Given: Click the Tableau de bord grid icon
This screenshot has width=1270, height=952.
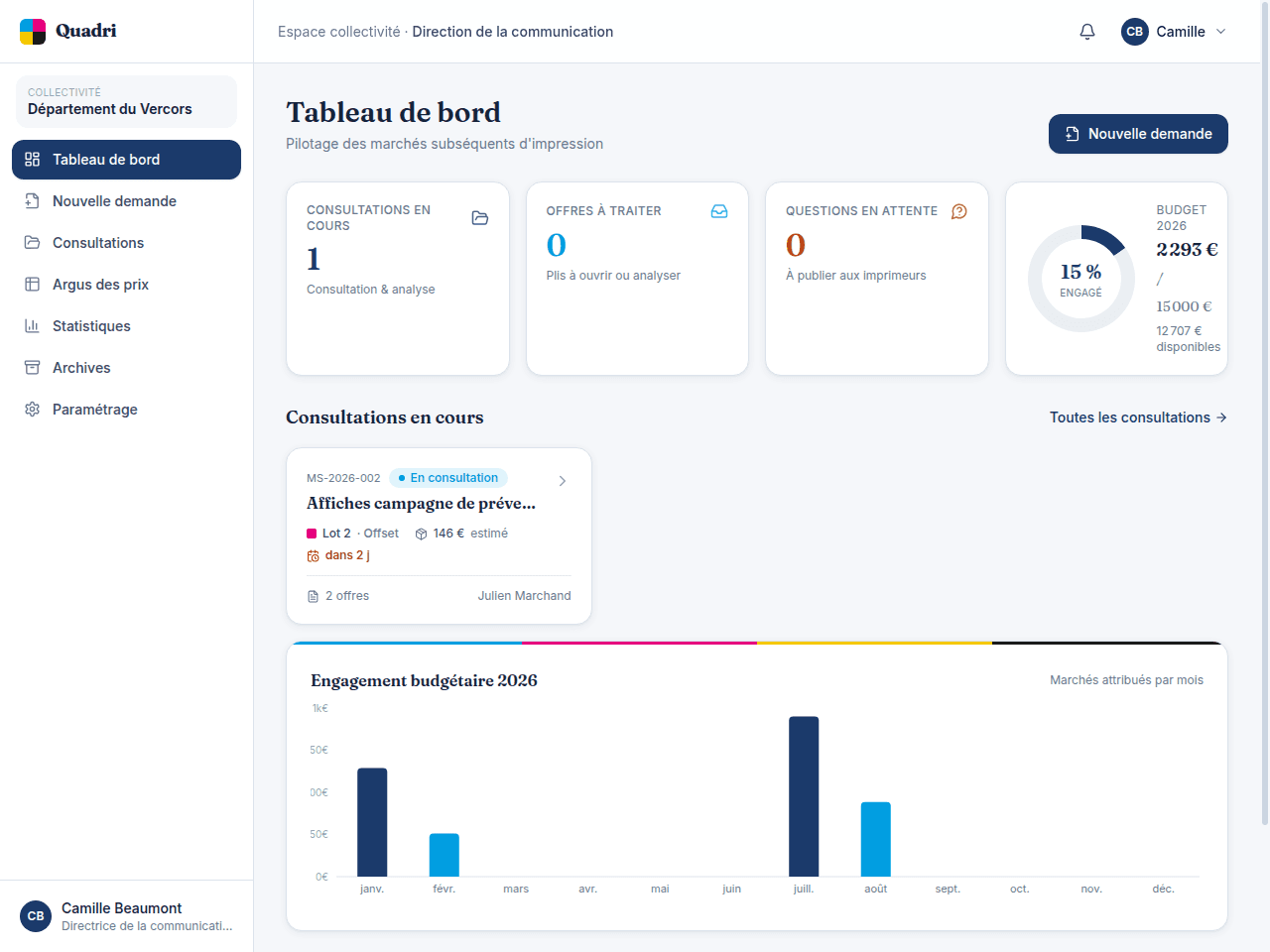Looking at the screenshot, I should coord(33,160).
